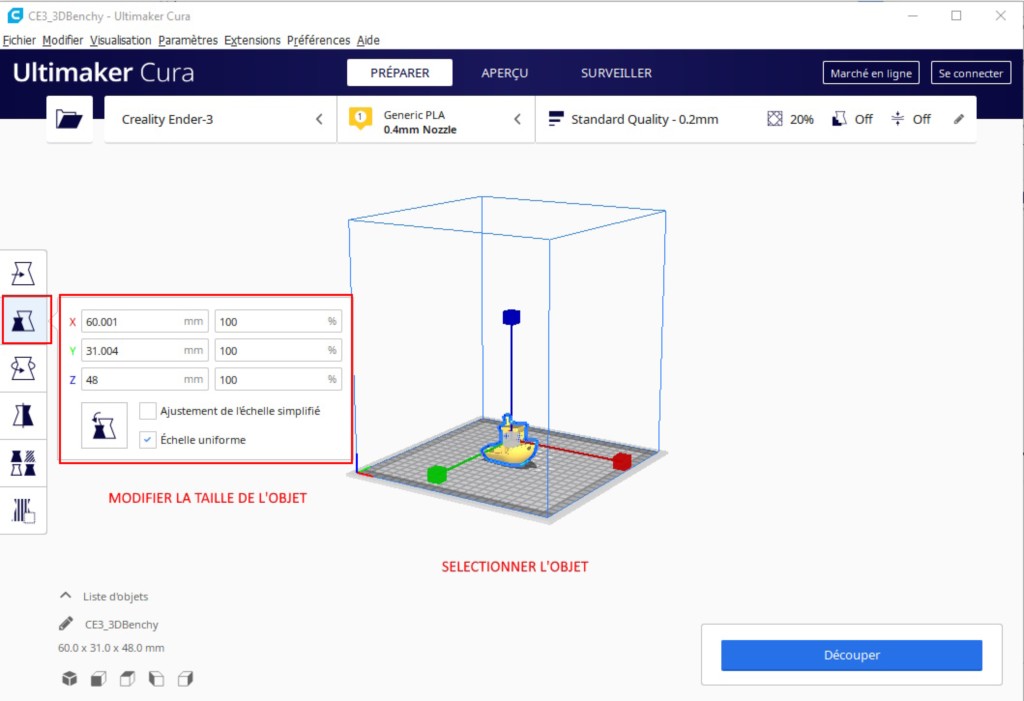Enable Ajustement de l'échelle simplifié checkbox

tap(148, 411)
